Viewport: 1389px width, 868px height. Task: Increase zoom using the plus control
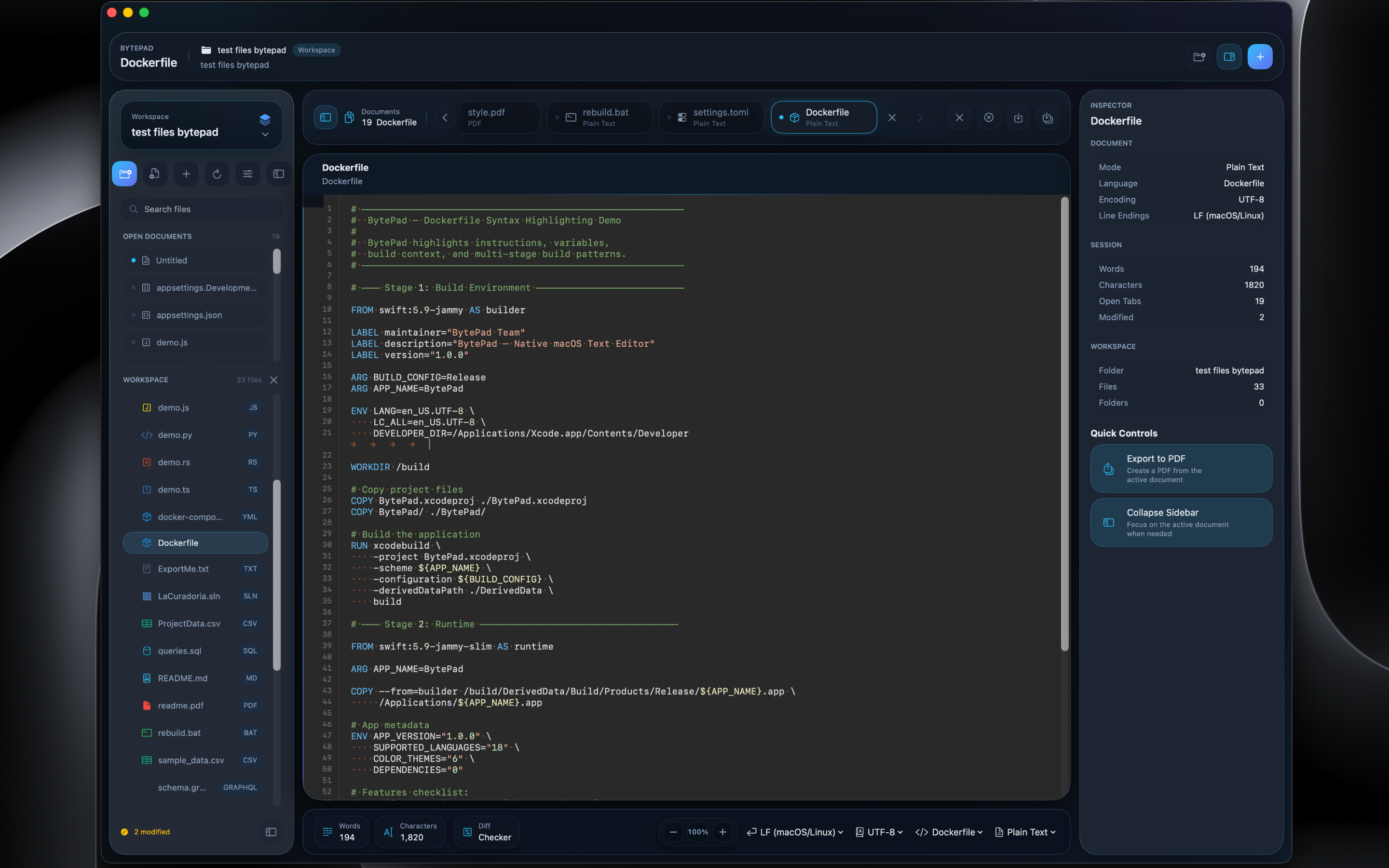722,831
